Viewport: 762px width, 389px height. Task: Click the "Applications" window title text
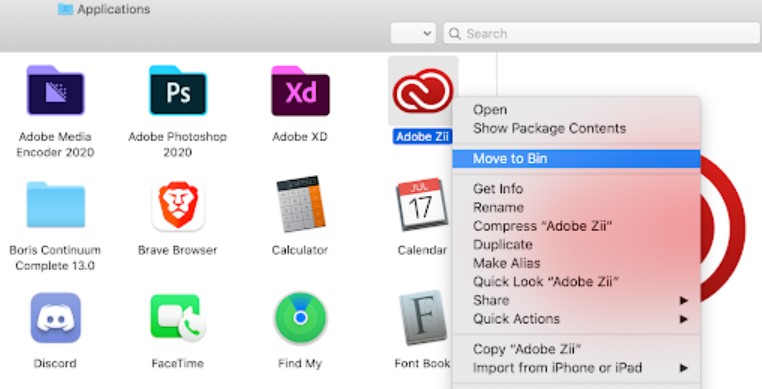[114, 9]
